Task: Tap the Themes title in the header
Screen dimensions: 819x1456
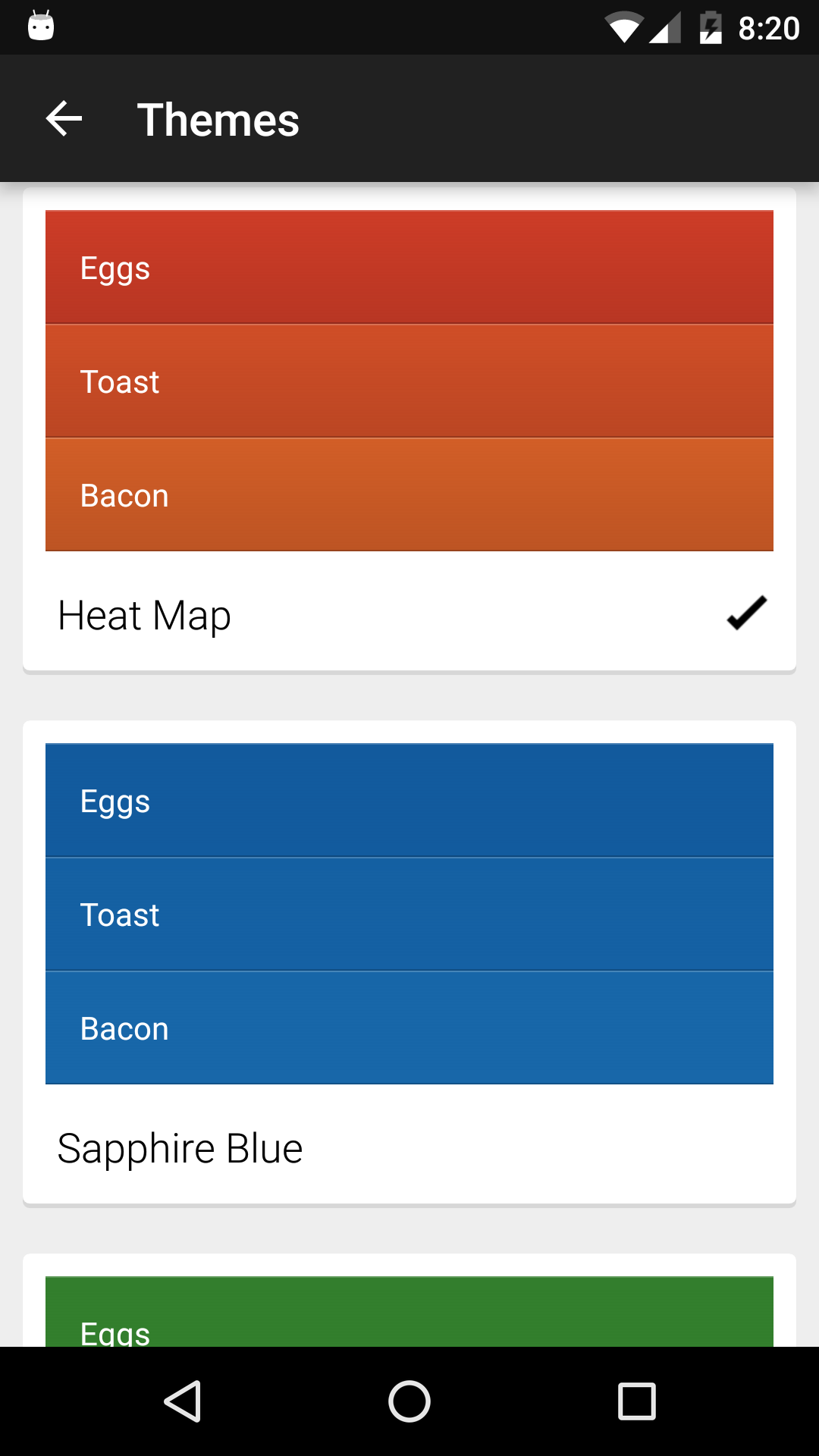Action: (x=218, y=120)
